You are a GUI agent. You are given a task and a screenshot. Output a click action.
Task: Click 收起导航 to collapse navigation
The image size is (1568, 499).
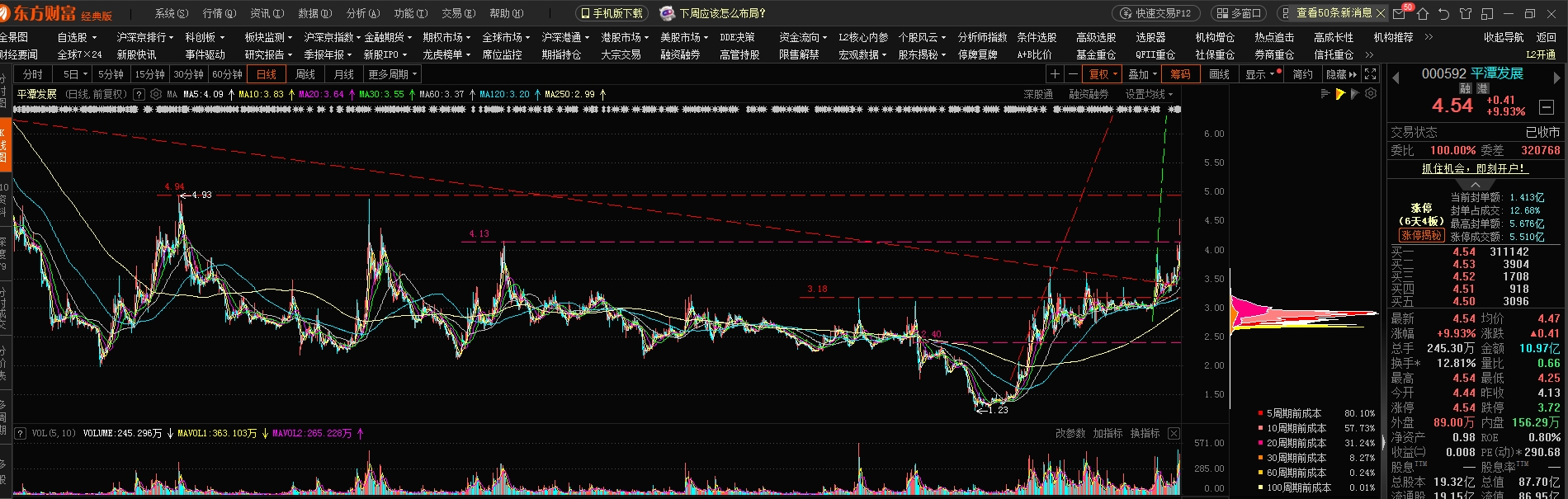click(x=1504, y=37)
